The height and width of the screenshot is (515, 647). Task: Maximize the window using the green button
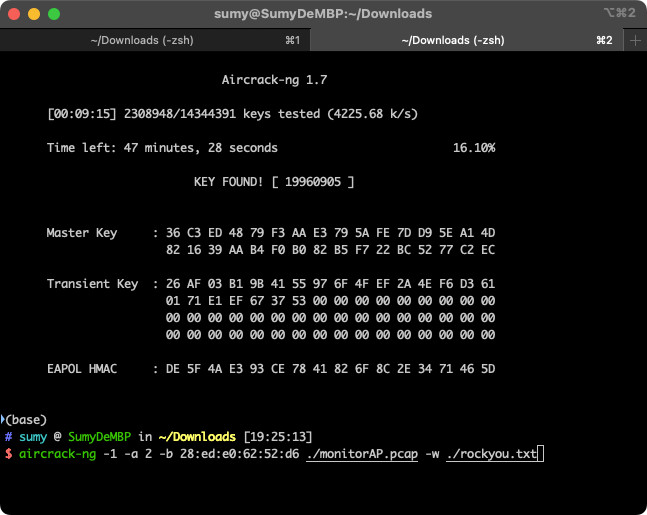54,14
